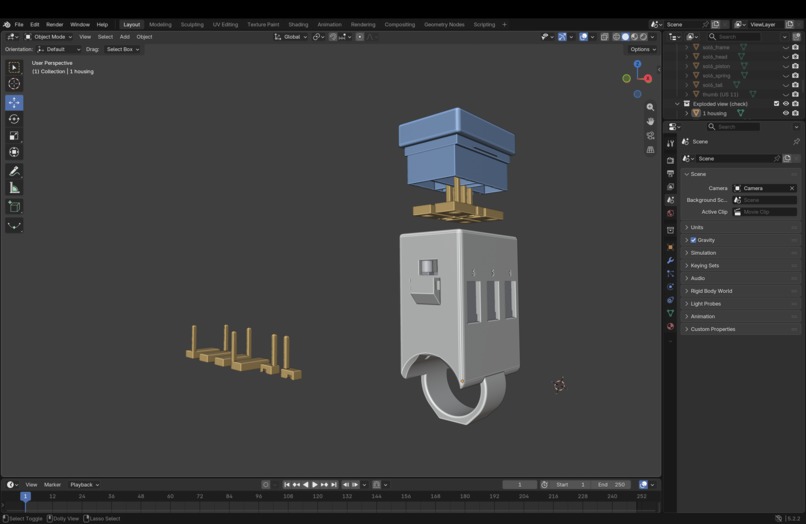Image resolution: width=806 pixels, height=524 pixels.
Task: Open the Material properties tab
Action: point(670,327)
